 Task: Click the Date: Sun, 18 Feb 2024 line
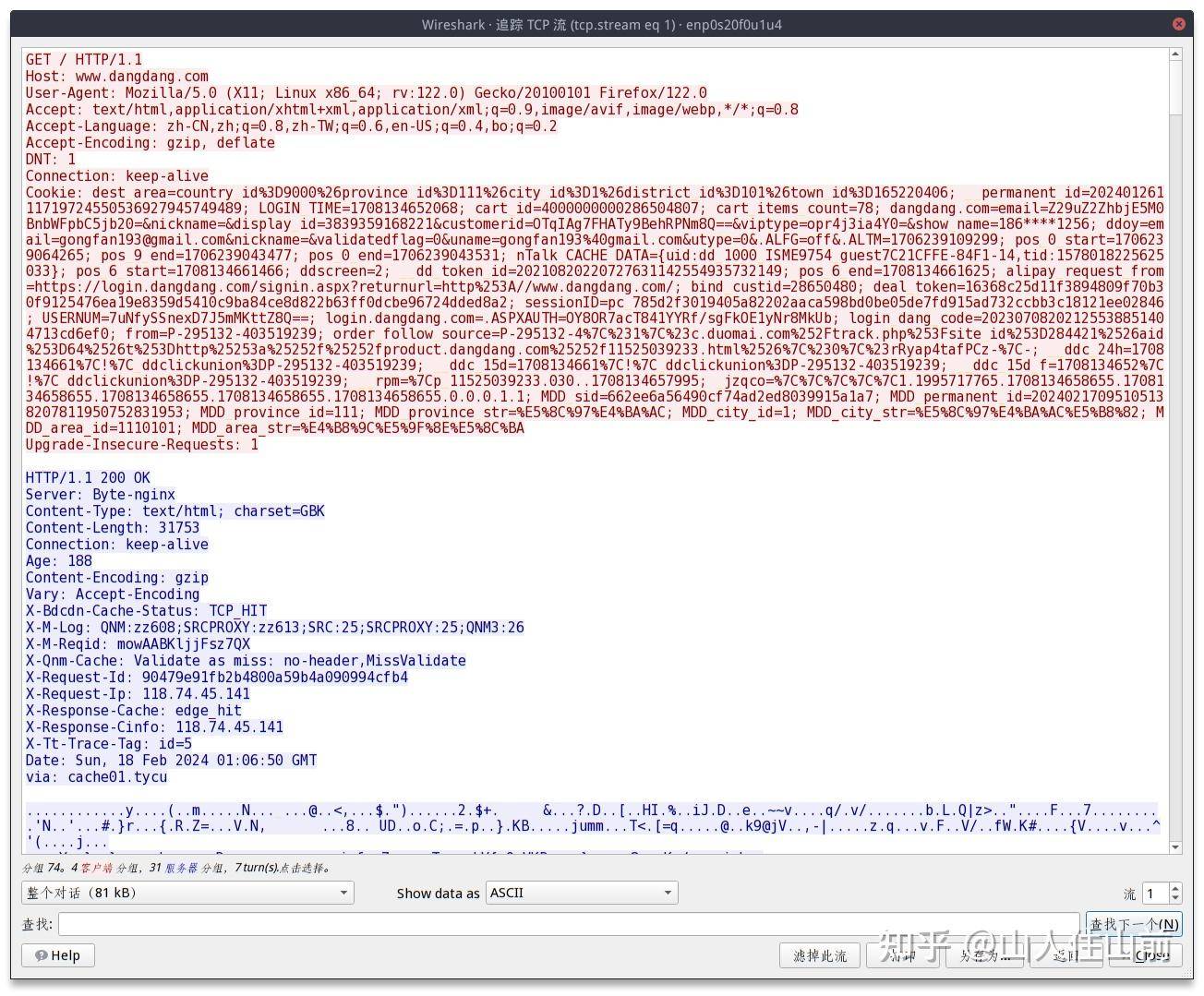click(x=172, y=761)
